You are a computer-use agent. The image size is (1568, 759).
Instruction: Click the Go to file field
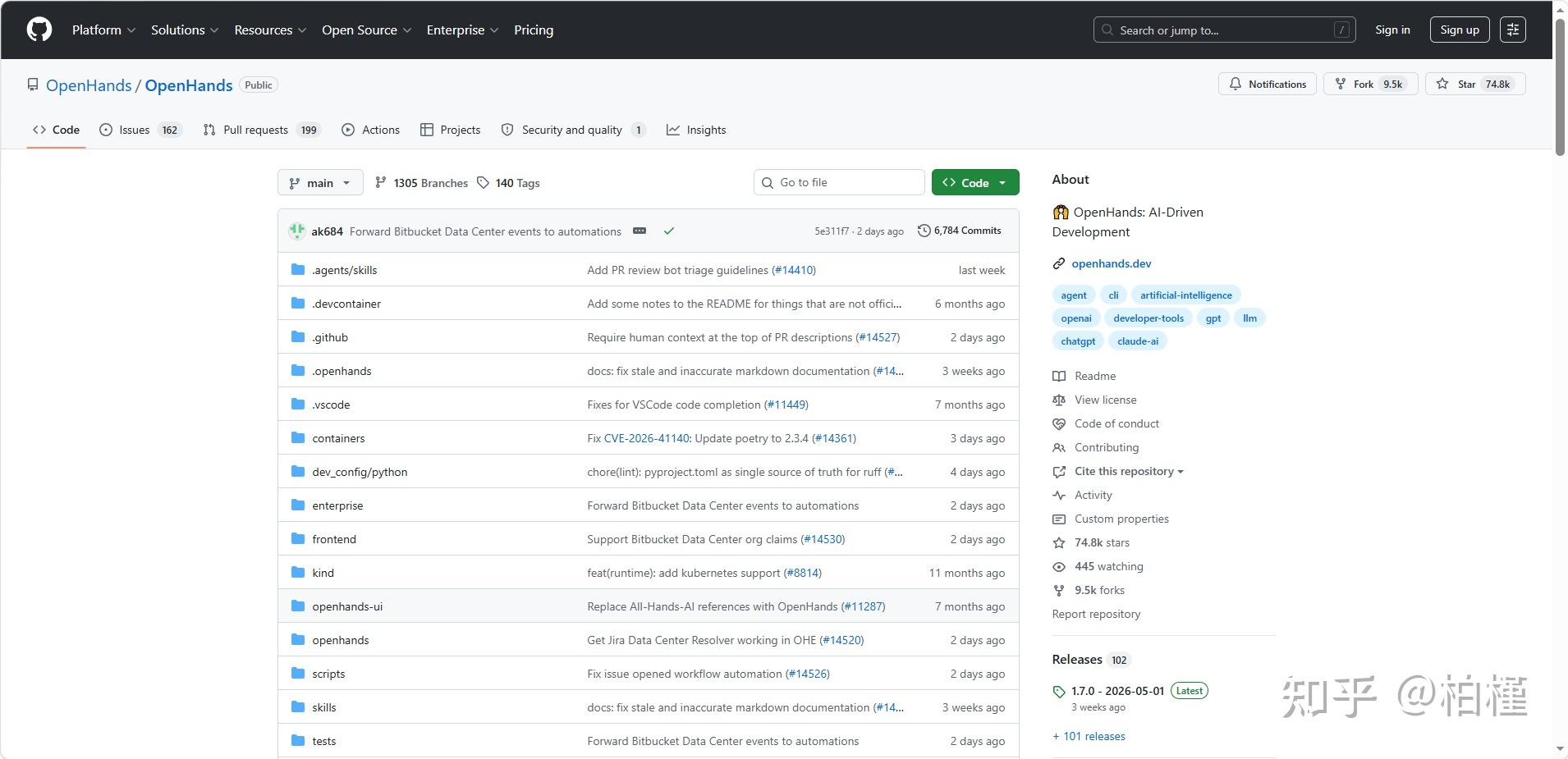point(839,182)
